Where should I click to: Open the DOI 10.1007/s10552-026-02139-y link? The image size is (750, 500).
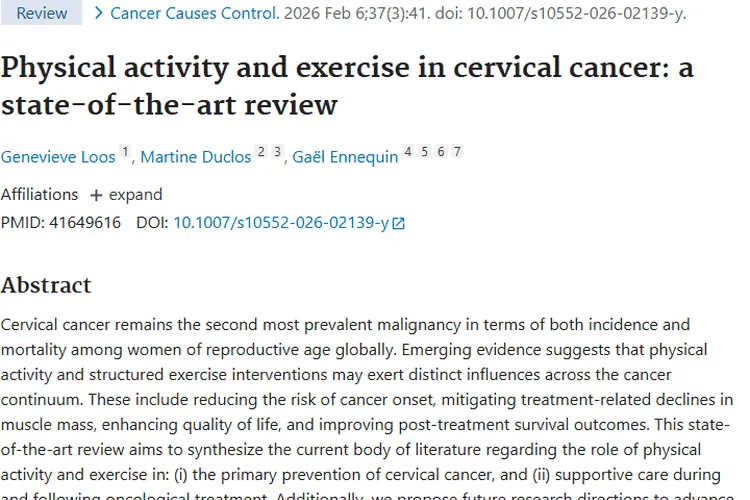coord(281,223)
